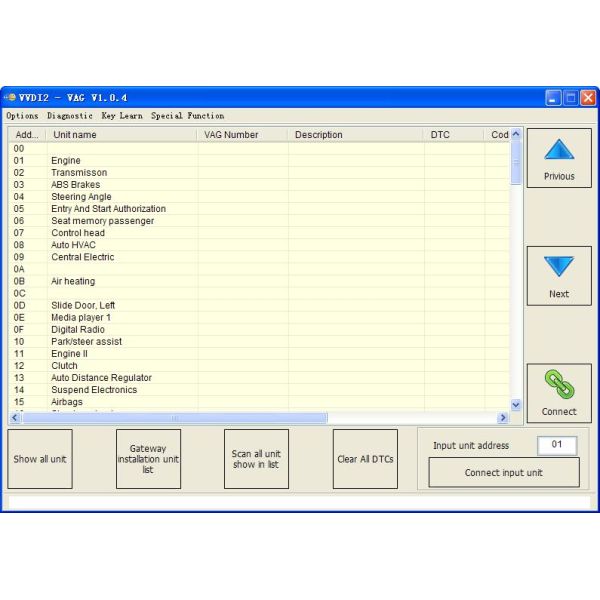Image resolution: width=600 pixels, height=600 pixels.
Task: Click the Show all unit button
Action: (40, 459)
